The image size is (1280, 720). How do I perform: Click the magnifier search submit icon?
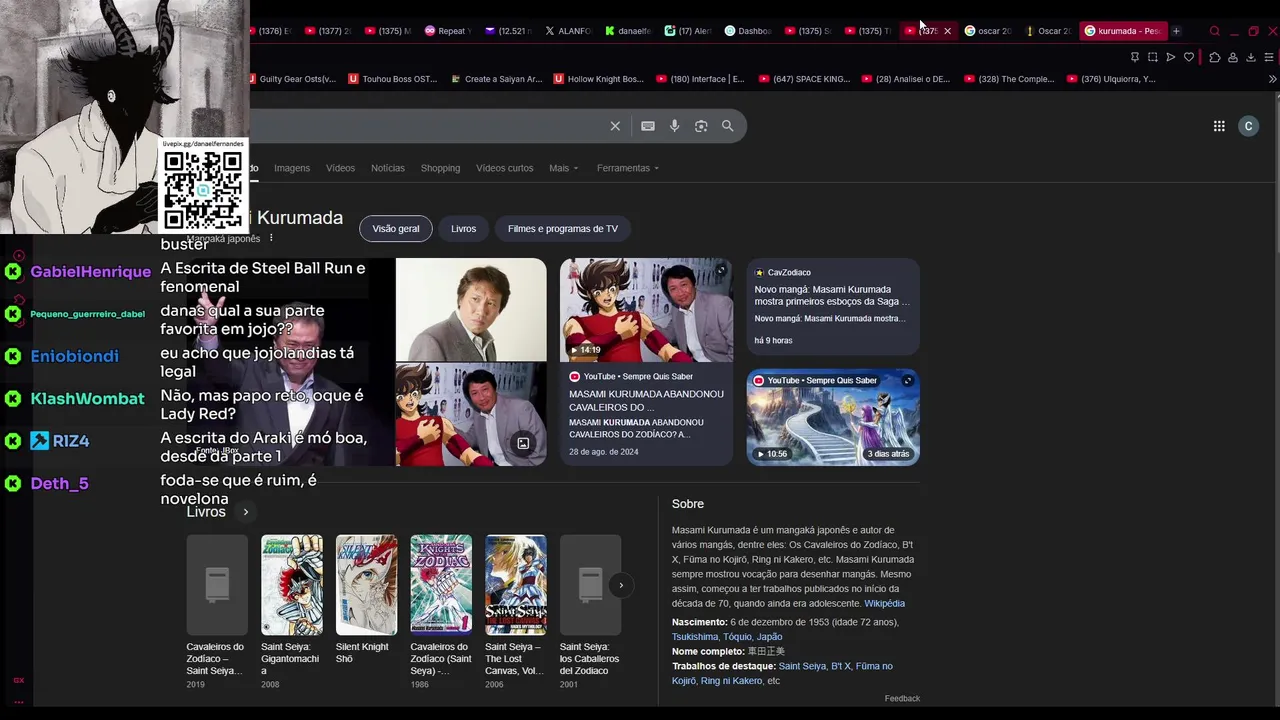[x=728, y=126]
